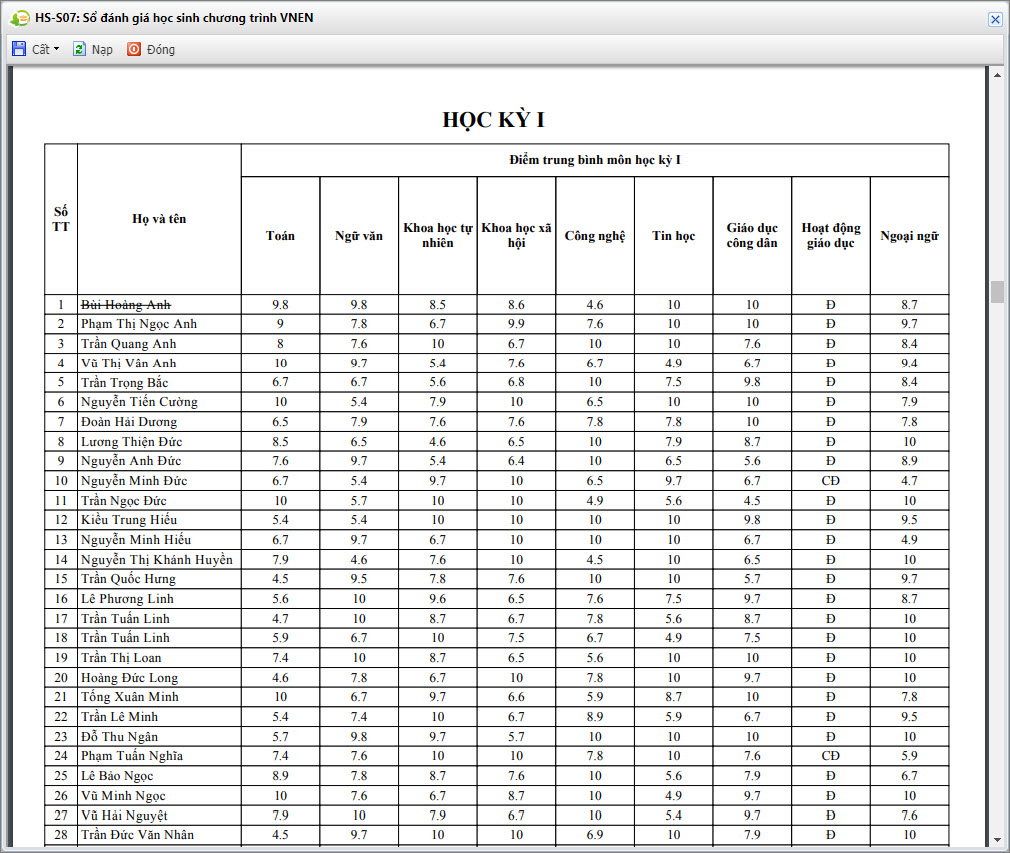1010x853 pixels.
Task: Click the Nạp reload icon
Action: click(79, 49)
